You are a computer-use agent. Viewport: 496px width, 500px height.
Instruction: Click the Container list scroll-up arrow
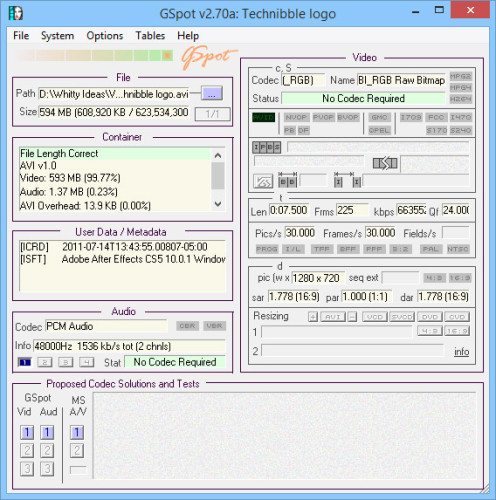point(218,155)
